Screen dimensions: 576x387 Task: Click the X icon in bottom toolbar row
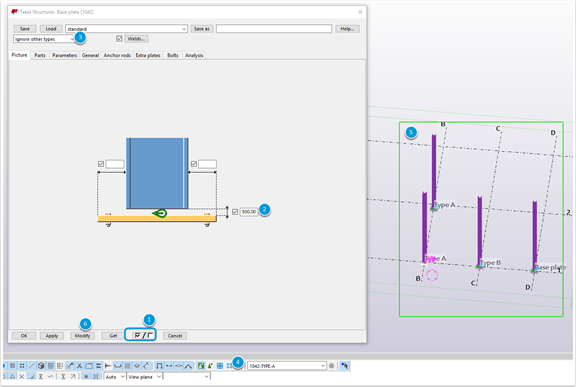22,376
